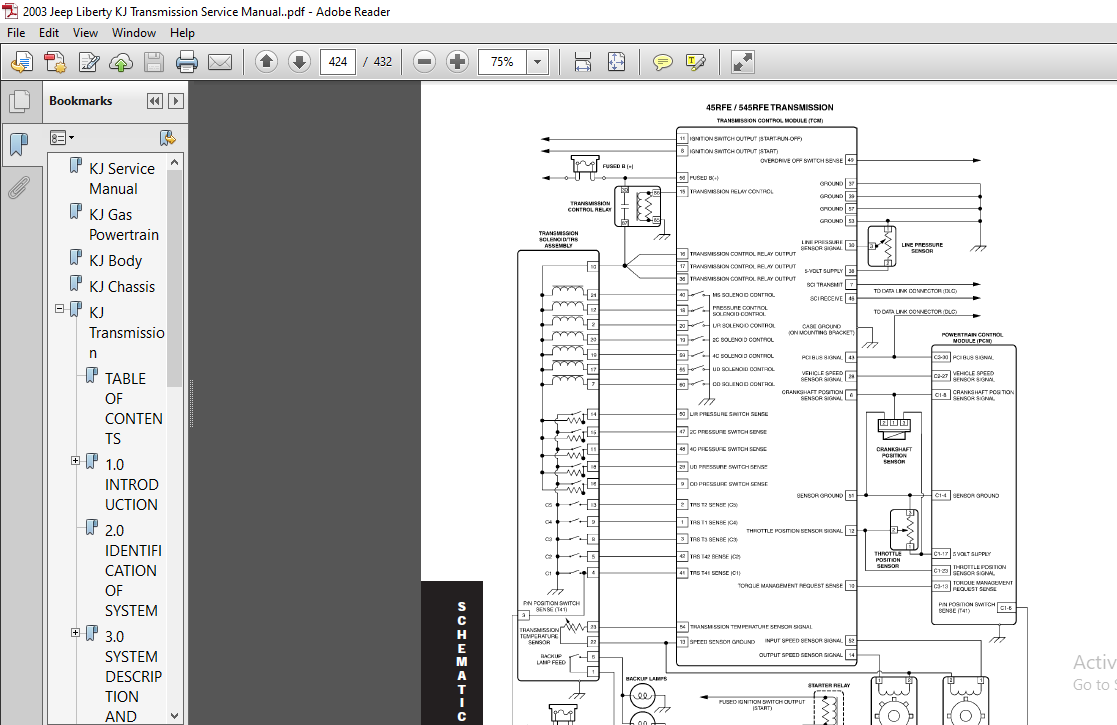
Task: Click the Create PDF online toolbar icon
Action: click(x=22, y=62)
